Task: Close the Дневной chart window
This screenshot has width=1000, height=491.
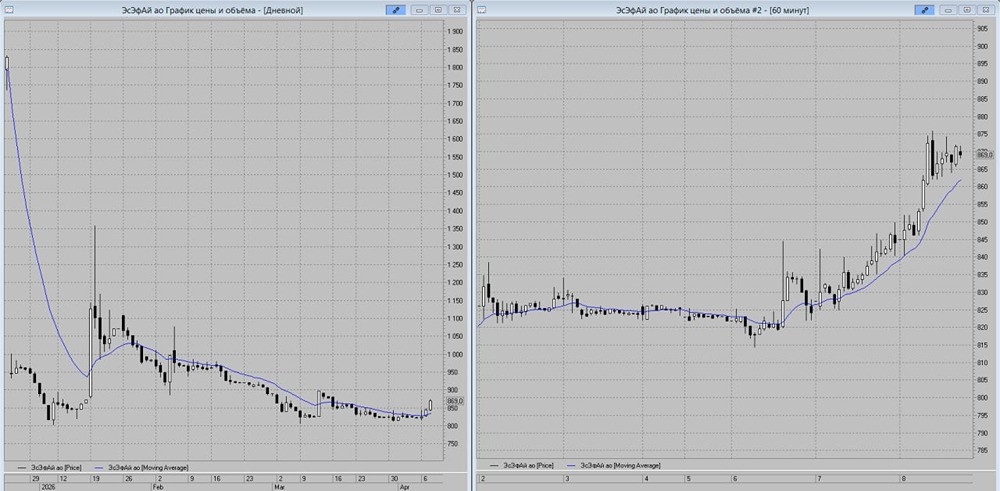Action: [x=457, y=10]
